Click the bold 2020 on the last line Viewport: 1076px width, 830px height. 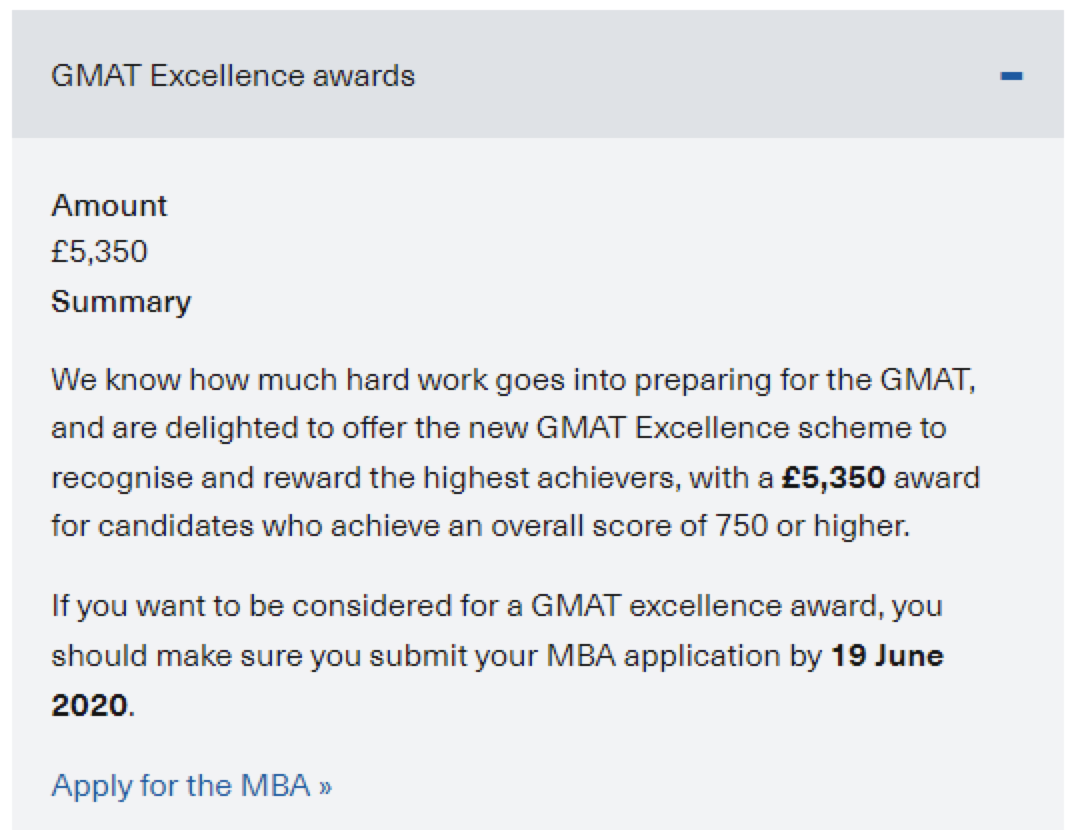point(89,705)
